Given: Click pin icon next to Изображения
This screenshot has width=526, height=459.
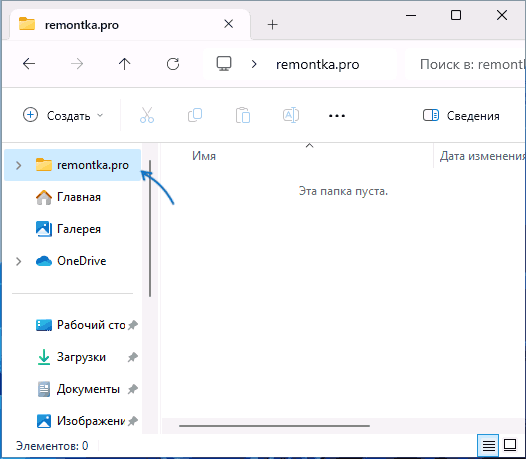Looking at the screenshot, I should [133, 421].
